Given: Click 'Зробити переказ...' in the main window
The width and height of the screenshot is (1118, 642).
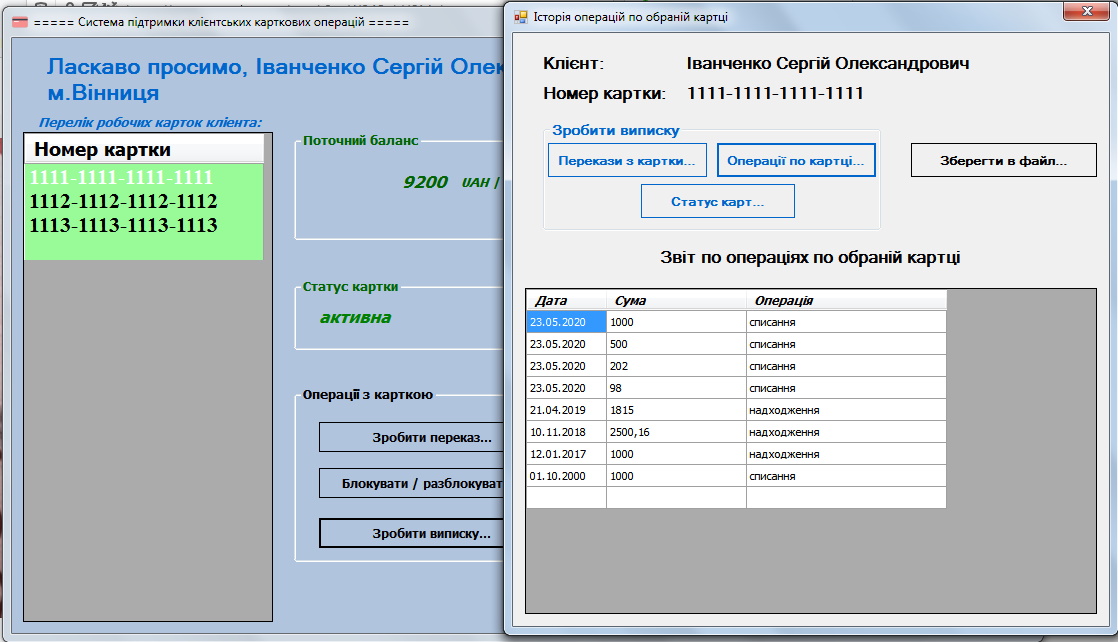Looking at the screenshot, I should pos(411,437).
